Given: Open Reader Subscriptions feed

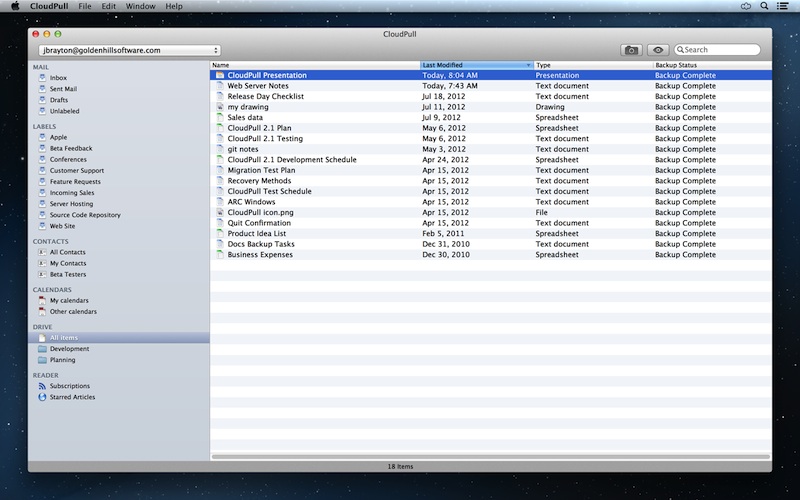Looking at the screenshot, I should [69, 385].
